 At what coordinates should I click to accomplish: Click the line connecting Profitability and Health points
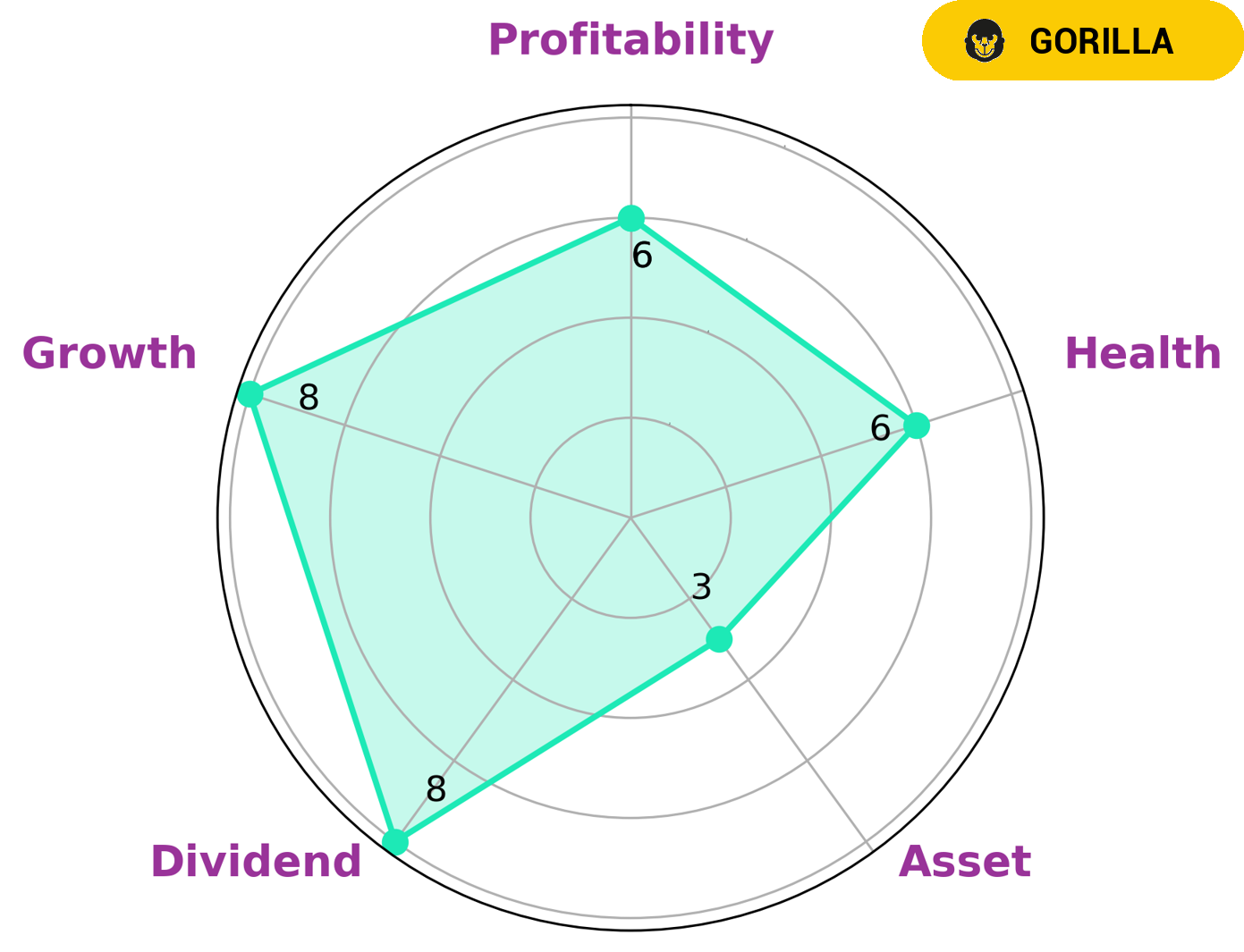[774, 322]
